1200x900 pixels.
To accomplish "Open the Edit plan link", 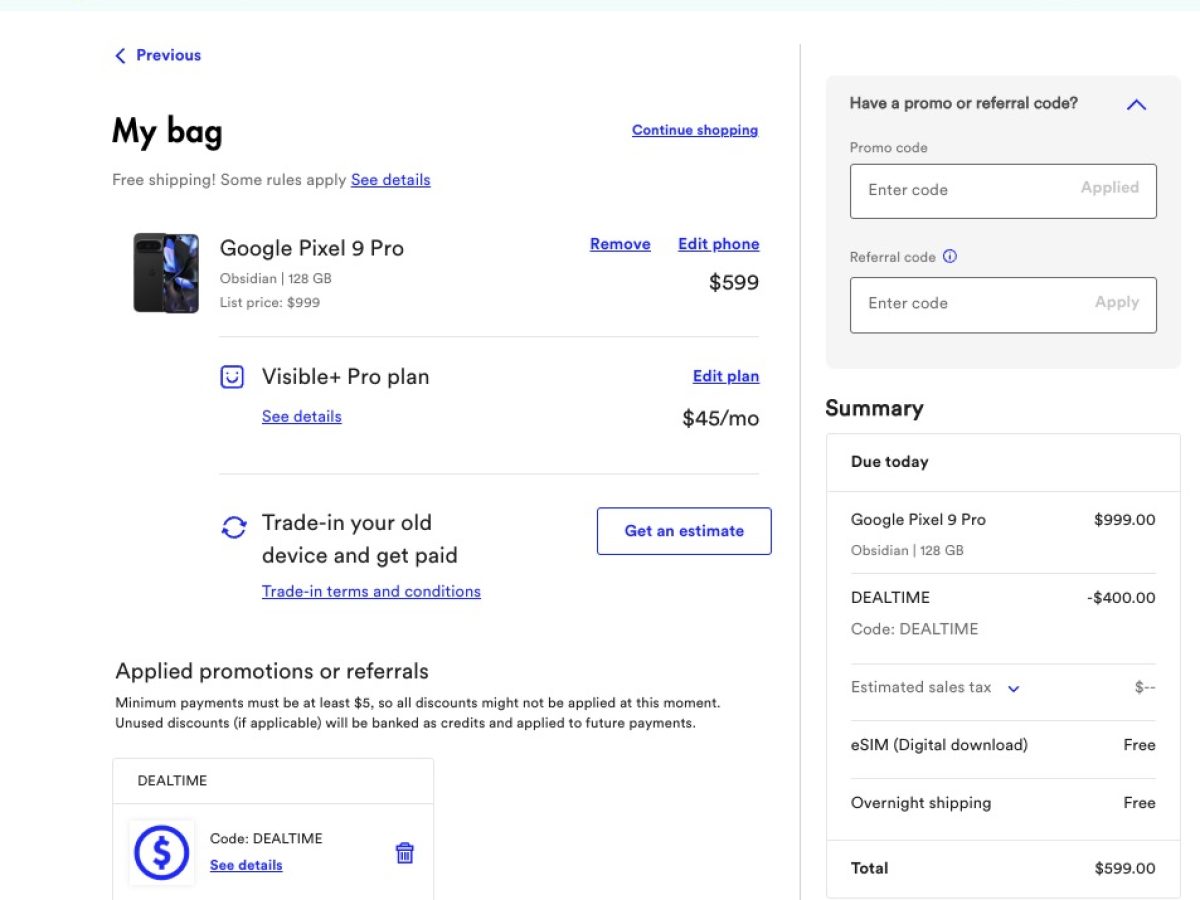I will tap(725, 377).
